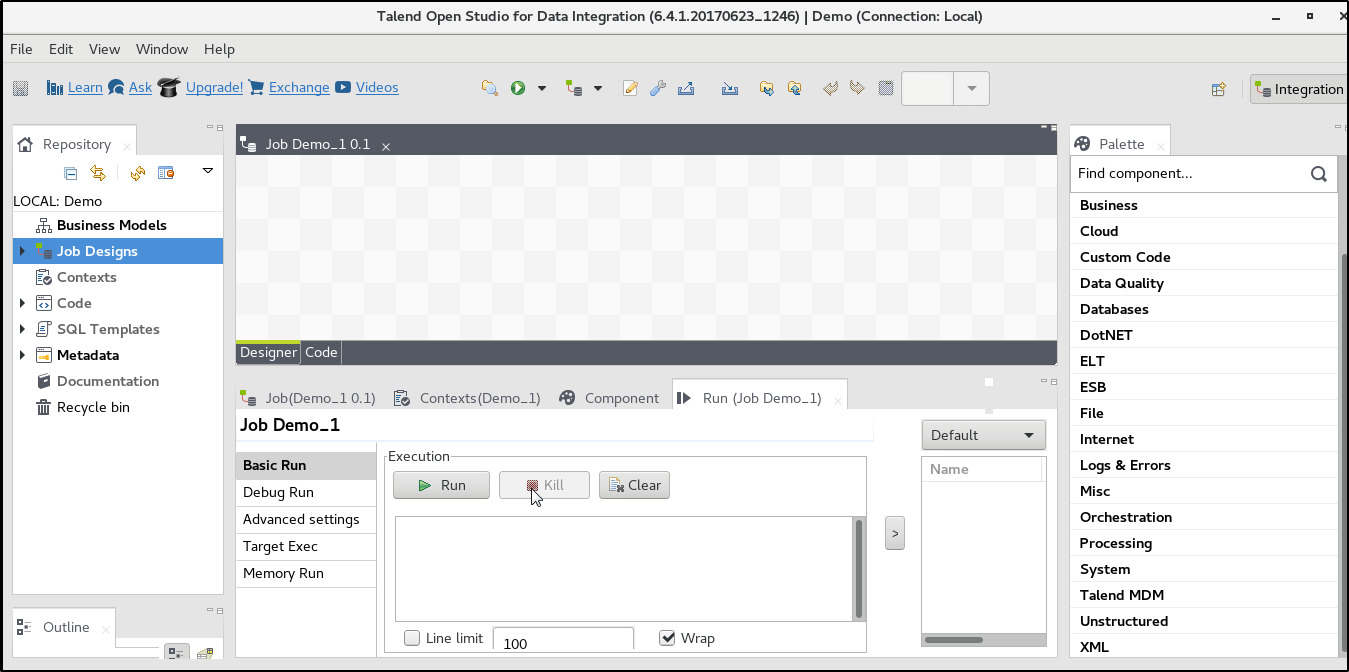Open the Default context dropdown
Screen dimensions: 1349x672
pyautogui.click(x=983, y=434)
